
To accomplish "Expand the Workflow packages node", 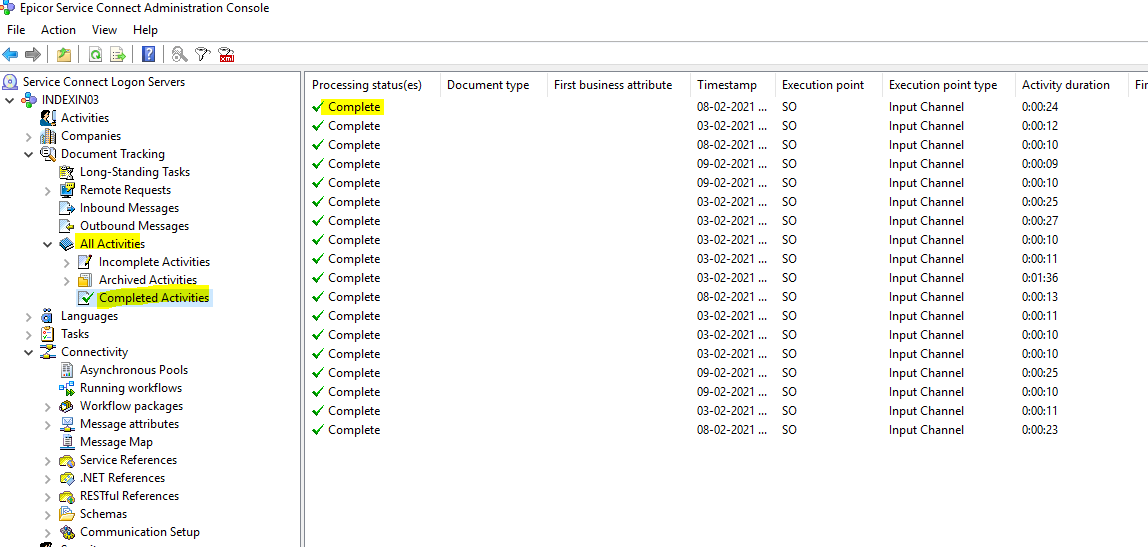I will pyautogui.click(x=48, y=406).
